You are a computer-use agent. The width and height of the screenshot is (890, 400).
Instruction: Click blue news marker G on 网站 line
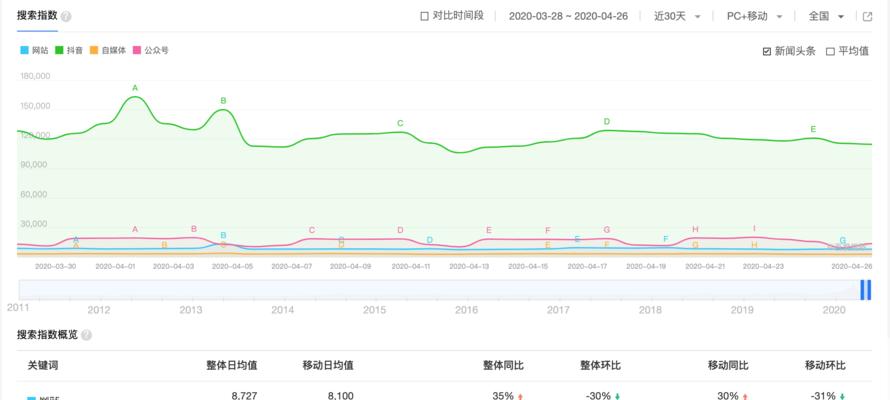843,241
